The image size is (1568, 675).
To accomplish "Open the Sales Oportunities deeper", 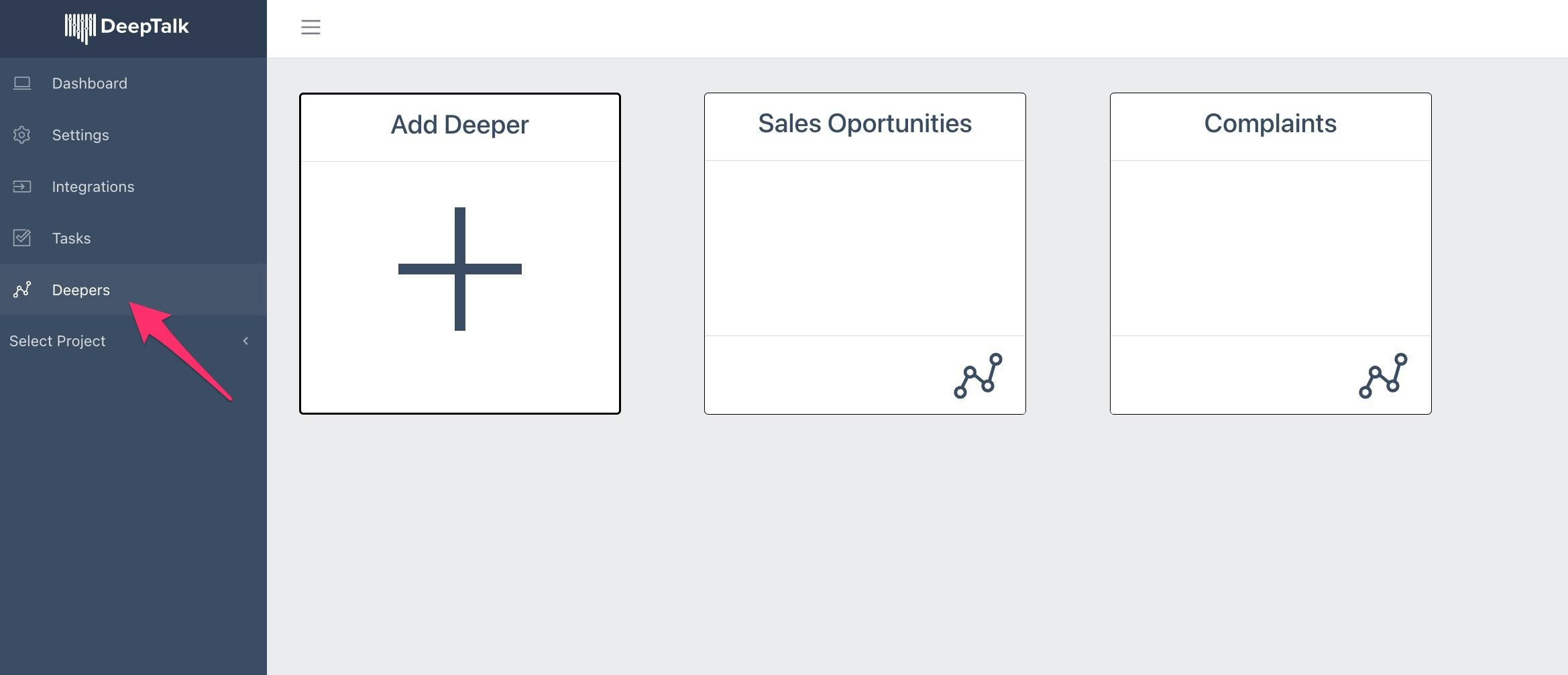I will click(864, 123).
